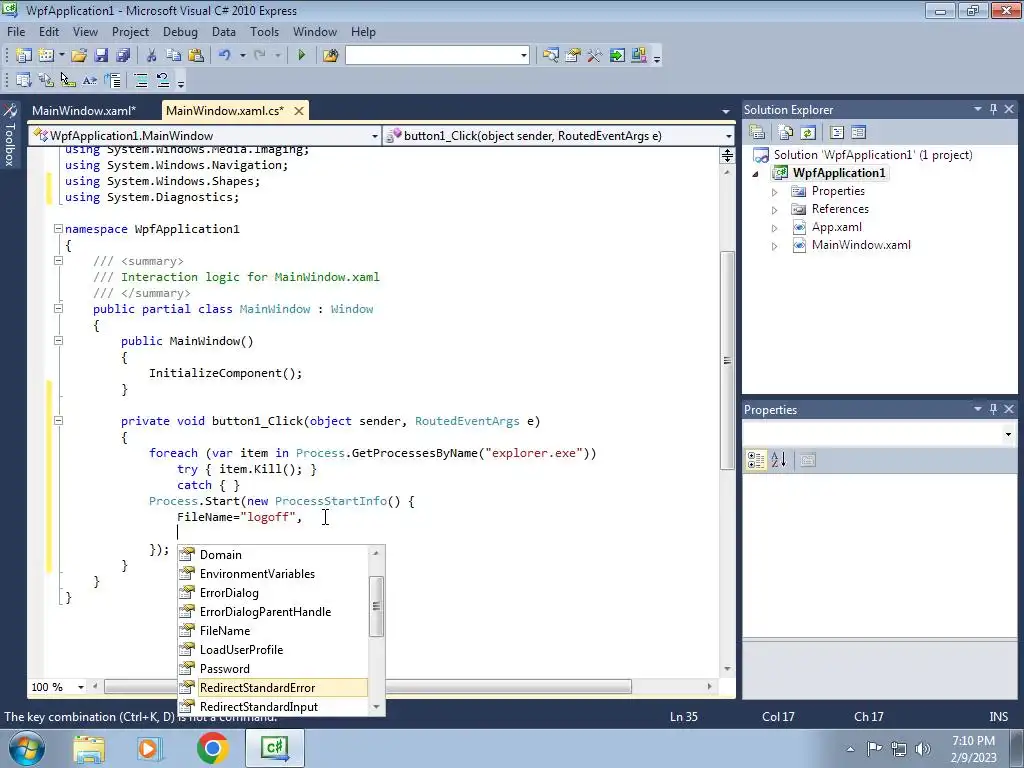This screenshot has width=1024, height=768.
Task: Expand the Properties node in Solution Explorer
Action: coord(775,192)
